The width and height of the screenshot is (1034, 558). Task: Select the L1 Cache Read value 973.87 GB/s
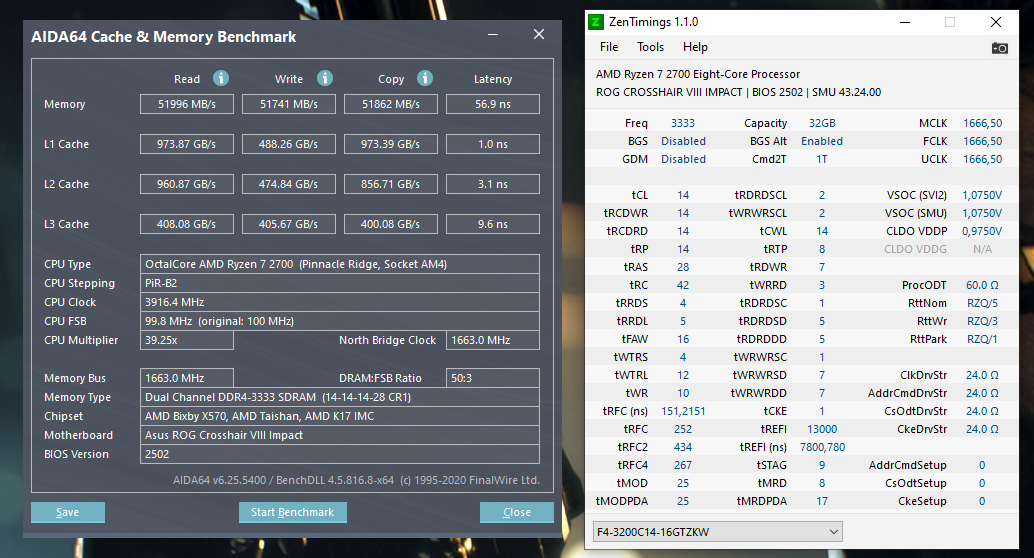click(x=187, y=144)
